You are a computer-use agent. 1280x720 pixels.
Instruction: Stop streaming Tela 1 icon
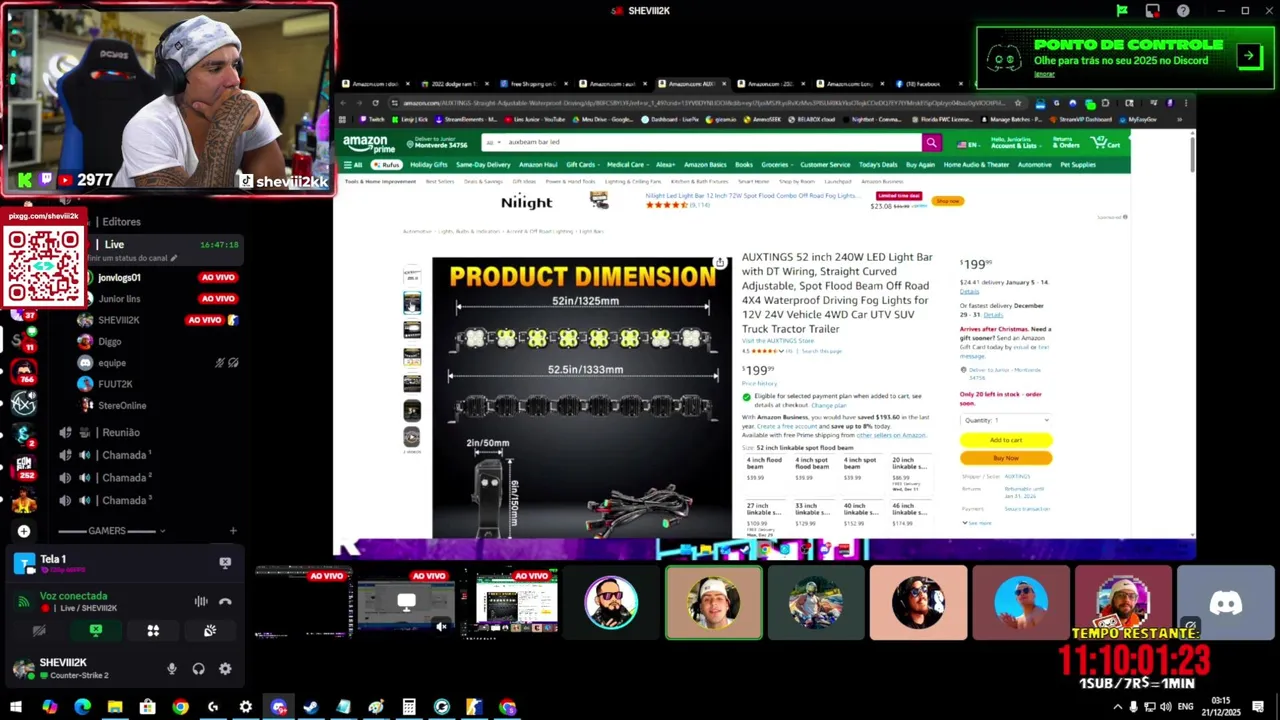click(225, 563)
